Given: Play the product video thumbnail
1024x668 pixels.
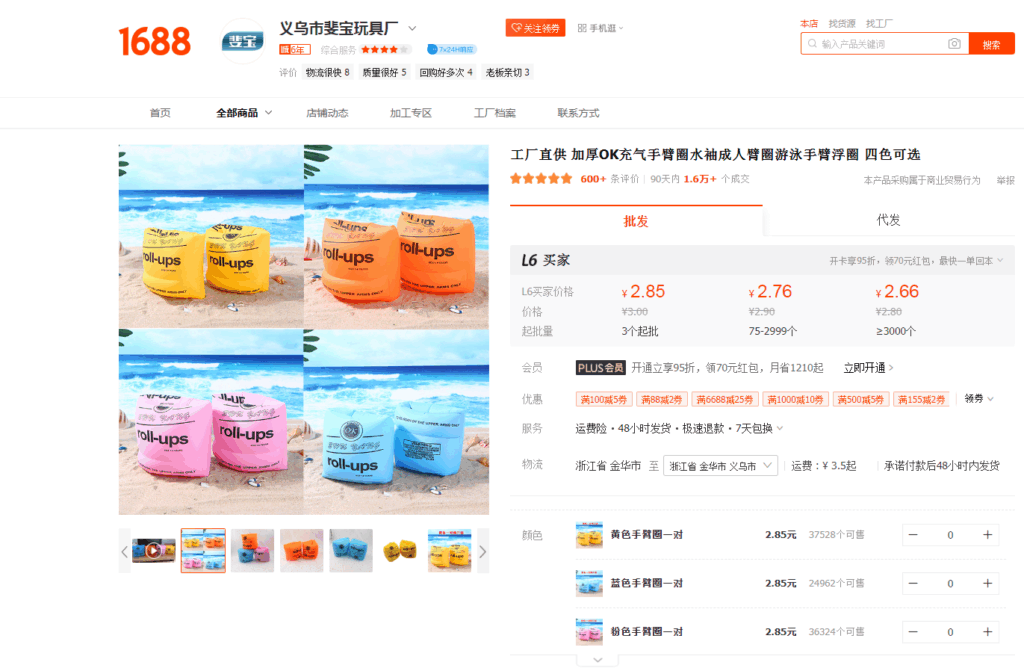Looking at the screenshot, I should pyautogui.click(x=153, y=550).
